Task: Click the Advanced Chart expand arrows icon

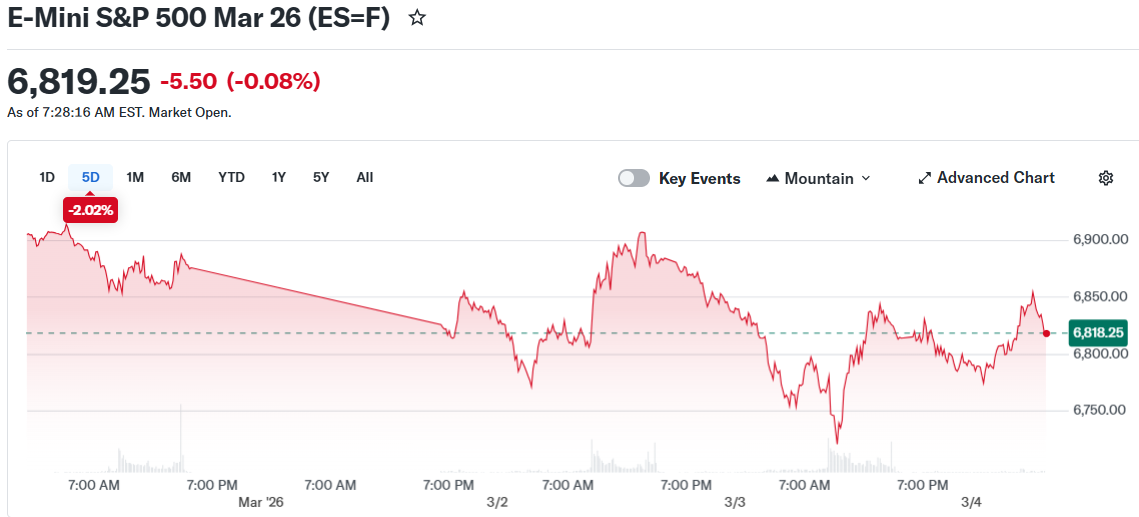Action: (925, 178)
